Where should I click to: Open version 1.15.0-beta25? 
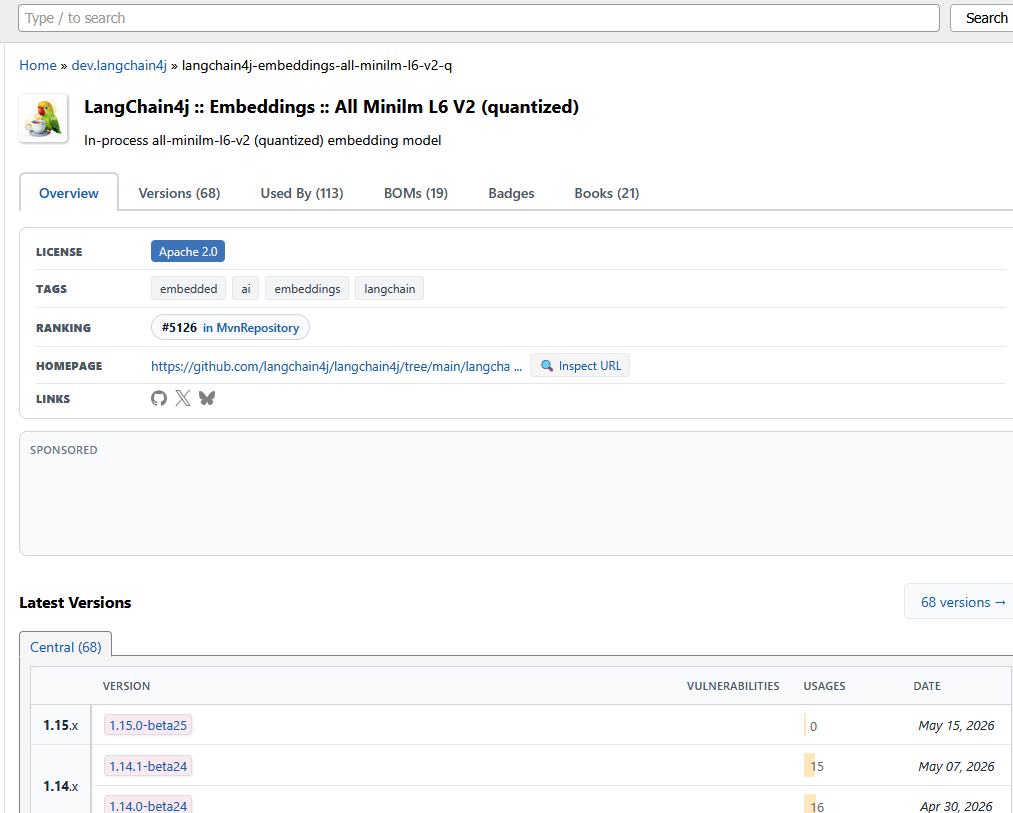pos(148,725)
